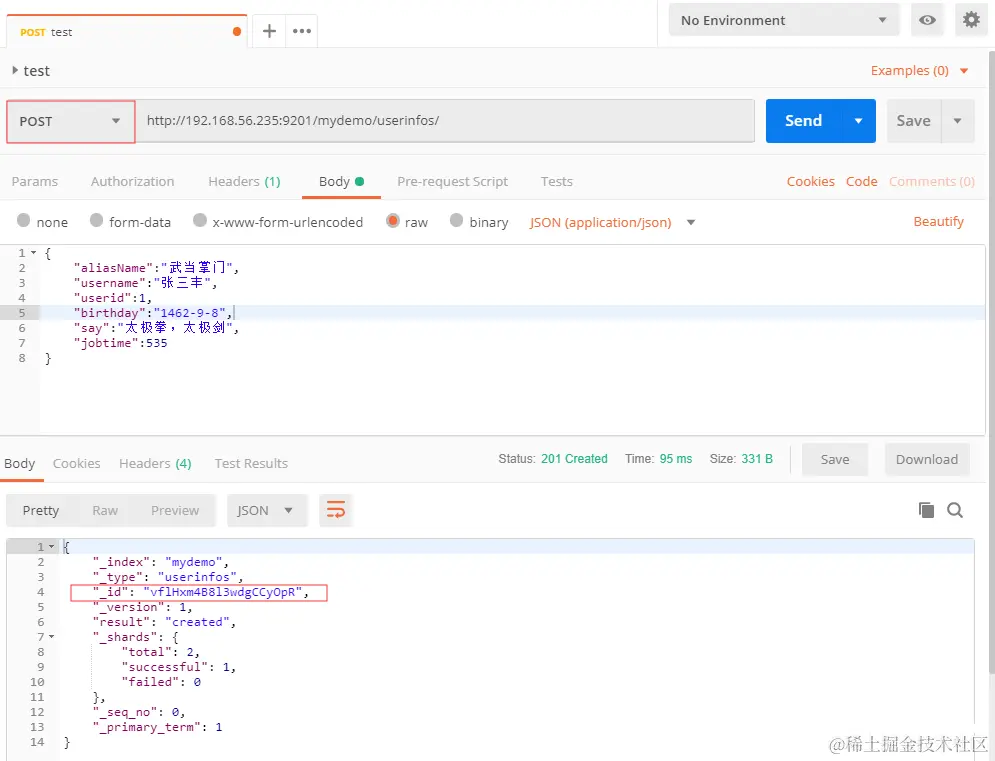The width and height of the screenshot is (995, 761).
Task: Open the Comments (0) link
Action: tap(931, 182)
